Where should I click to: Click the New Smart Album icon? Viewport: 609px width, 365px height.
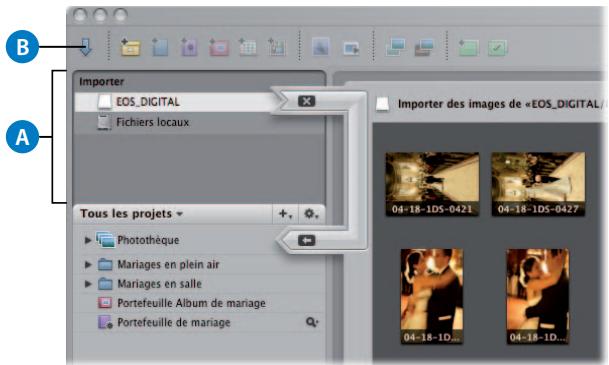click(189, 47)
